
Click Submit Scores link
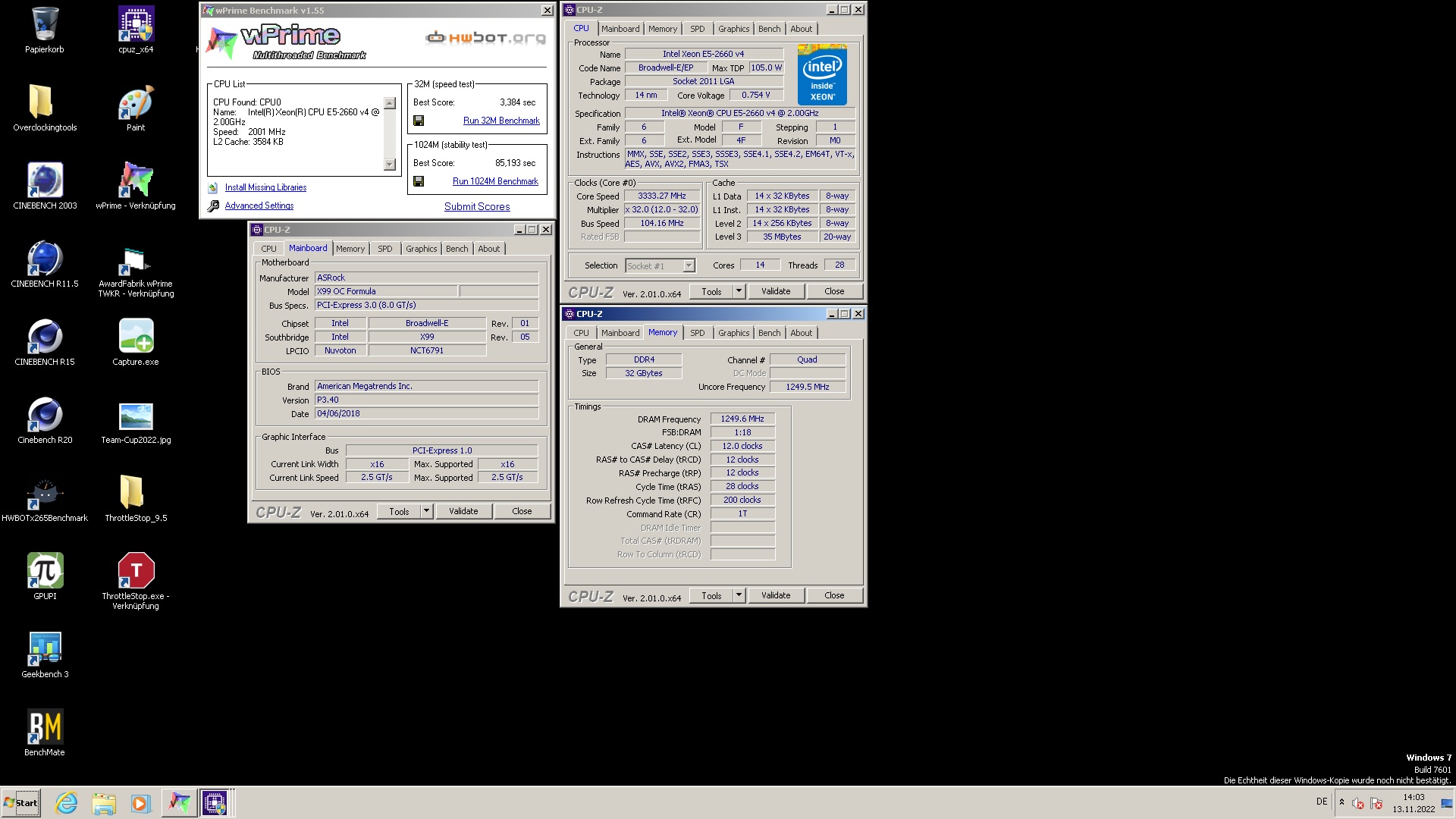[477, 206]
